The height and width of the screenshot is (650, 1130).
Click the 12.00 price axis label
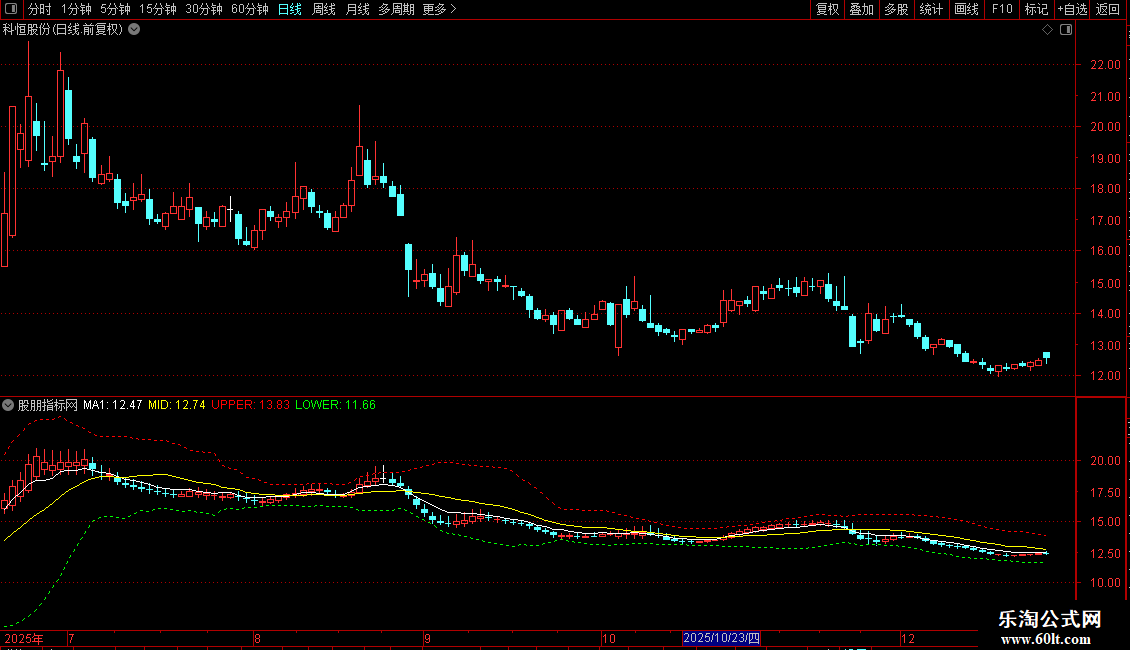[1105, 376]
